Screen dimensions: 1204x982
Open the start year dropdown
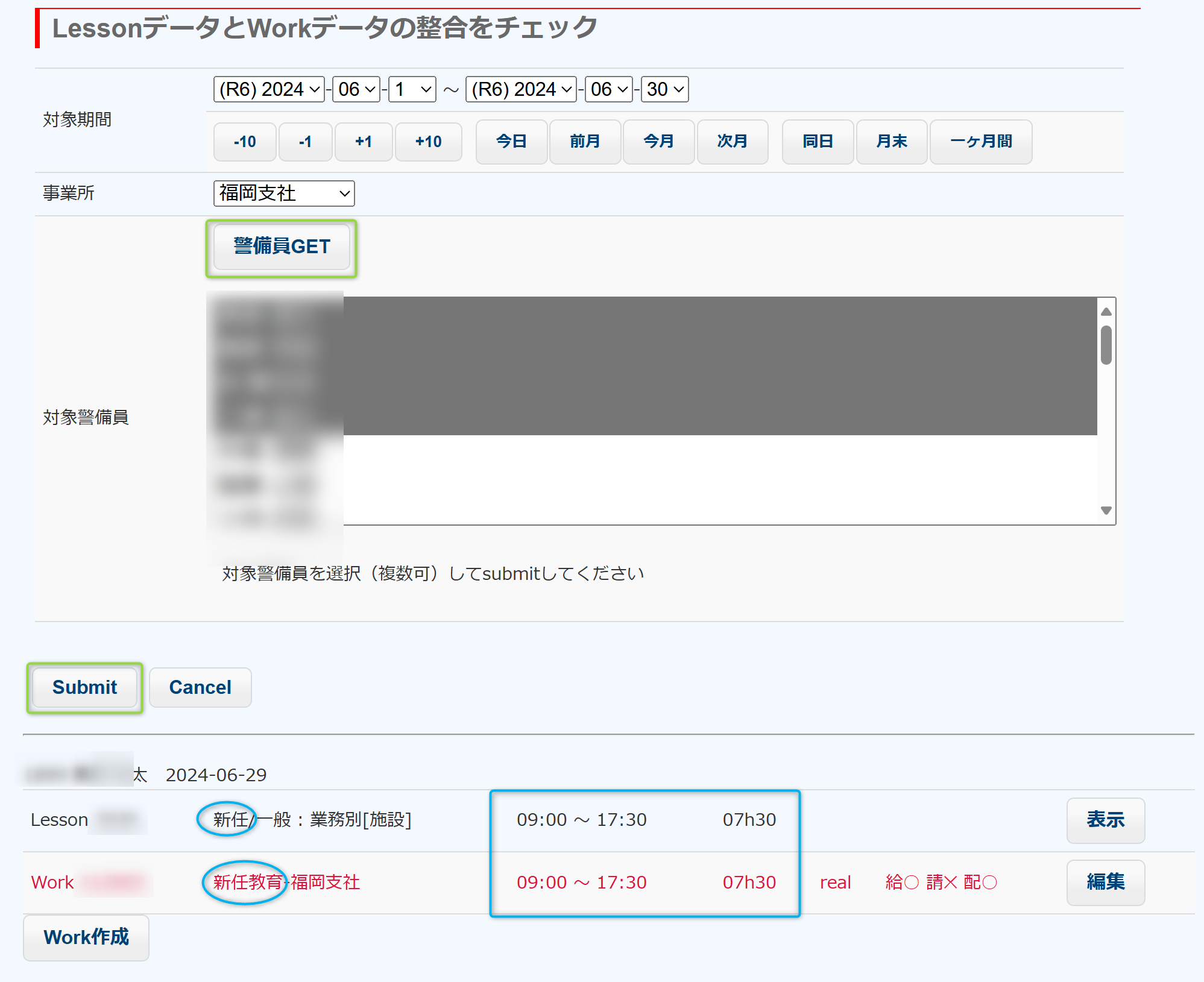coord(269,89)
